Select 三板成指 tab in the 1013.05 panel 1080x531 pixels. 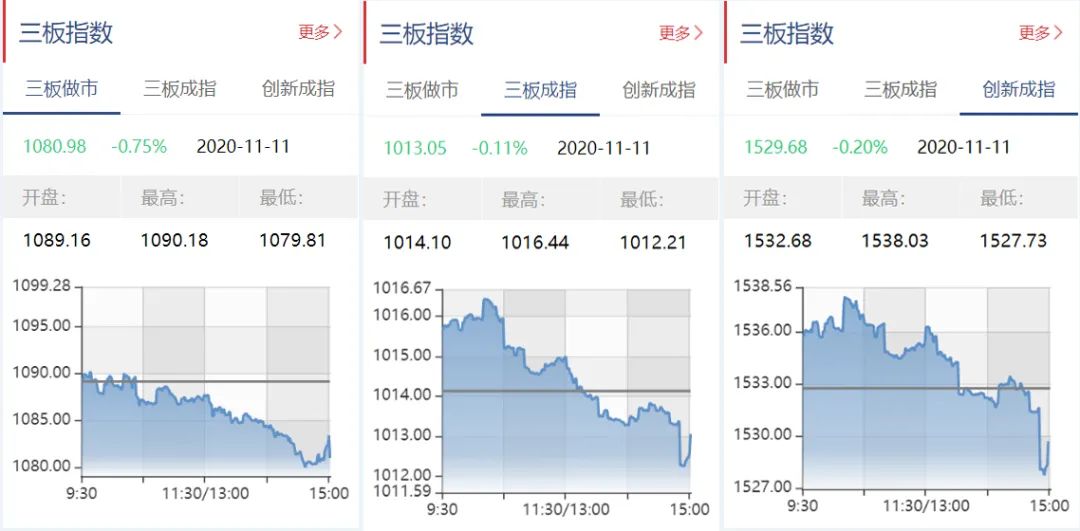(540, 90)
